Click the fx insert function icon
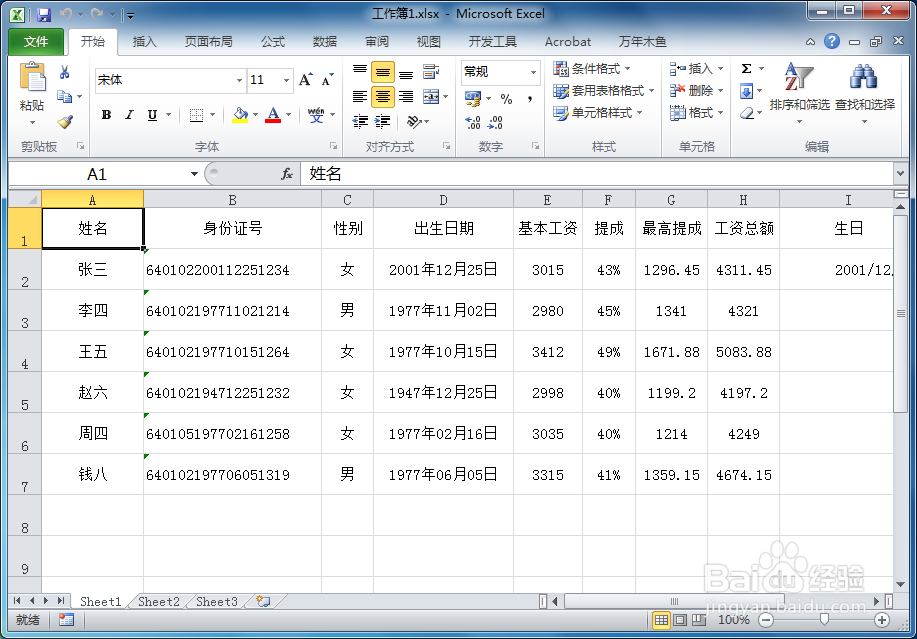 (x=287, y=174)
